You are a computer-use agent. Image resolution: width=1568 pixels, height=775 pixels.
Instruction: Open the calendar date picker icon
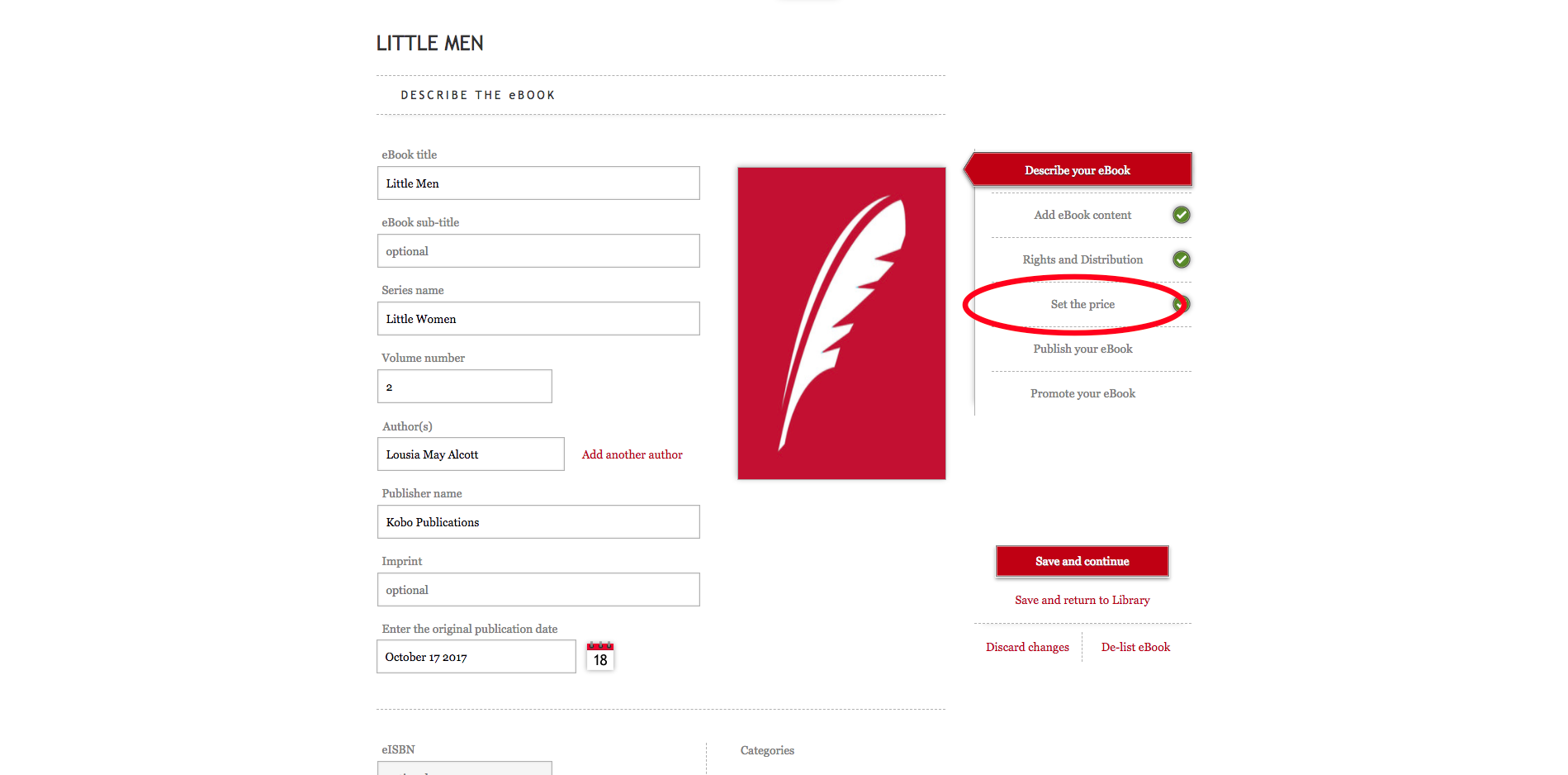point(600,656)
